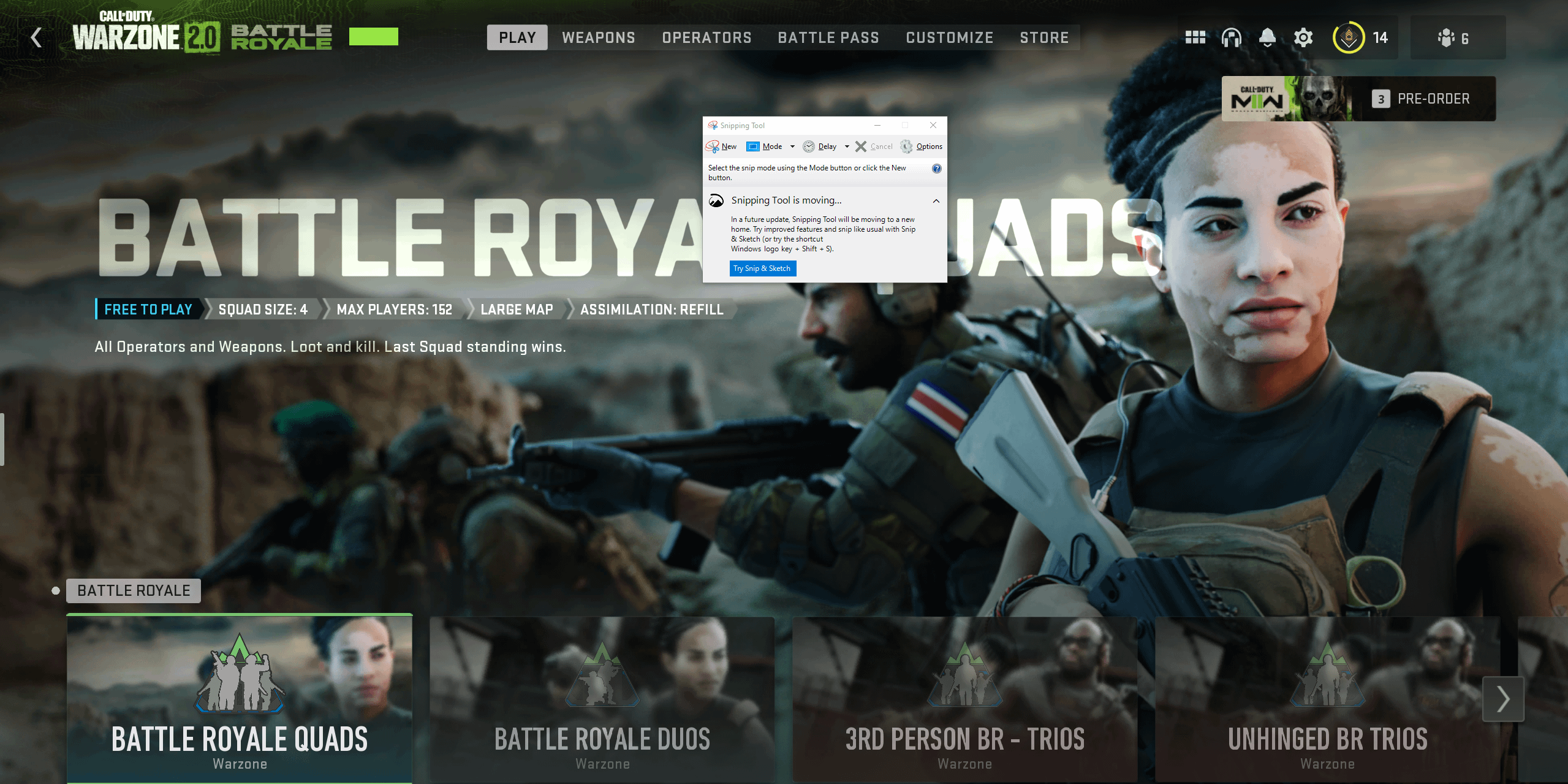The width and height of the screenshot is (1568, 784).
Task: Open the Delay dropdown arrow
Action: tap(847, 147)
